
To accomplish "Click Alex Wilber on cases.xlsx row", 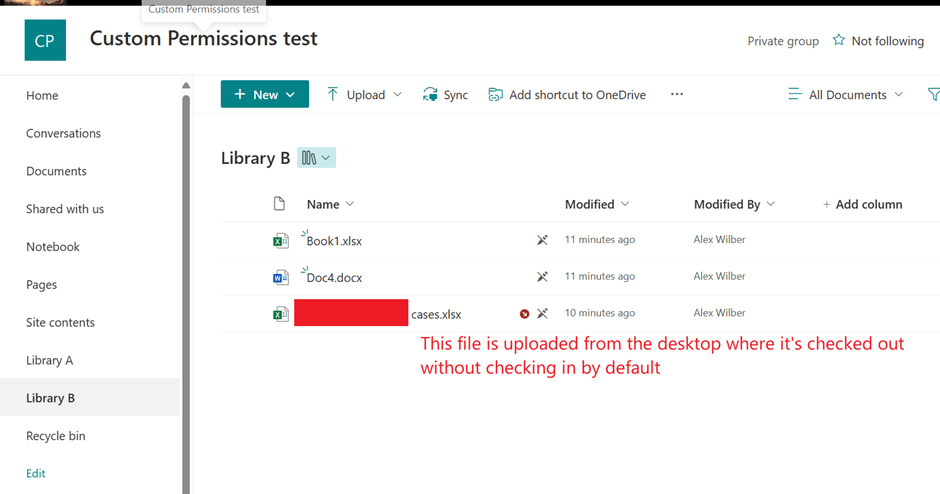I will pyautogui.click(x=719, y=312).
